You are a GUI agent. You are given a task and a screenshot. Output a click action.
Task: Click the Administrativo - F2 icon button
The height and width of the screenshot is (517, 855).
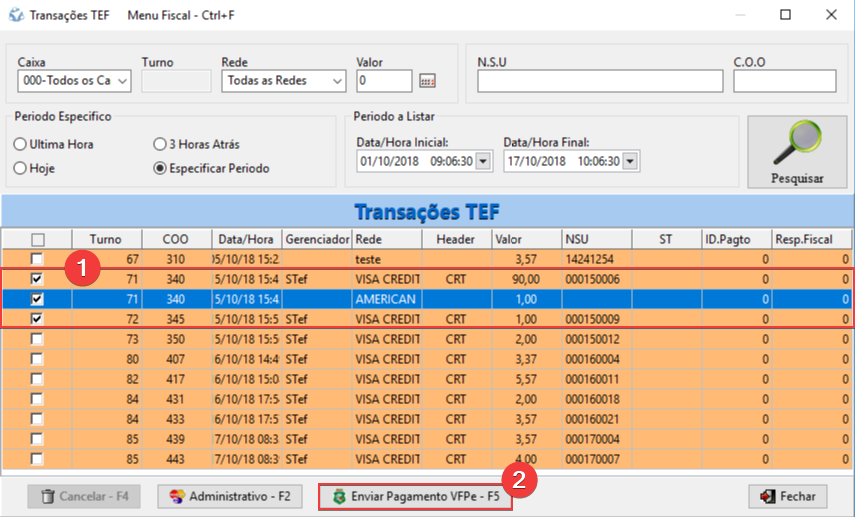[177, 496]
